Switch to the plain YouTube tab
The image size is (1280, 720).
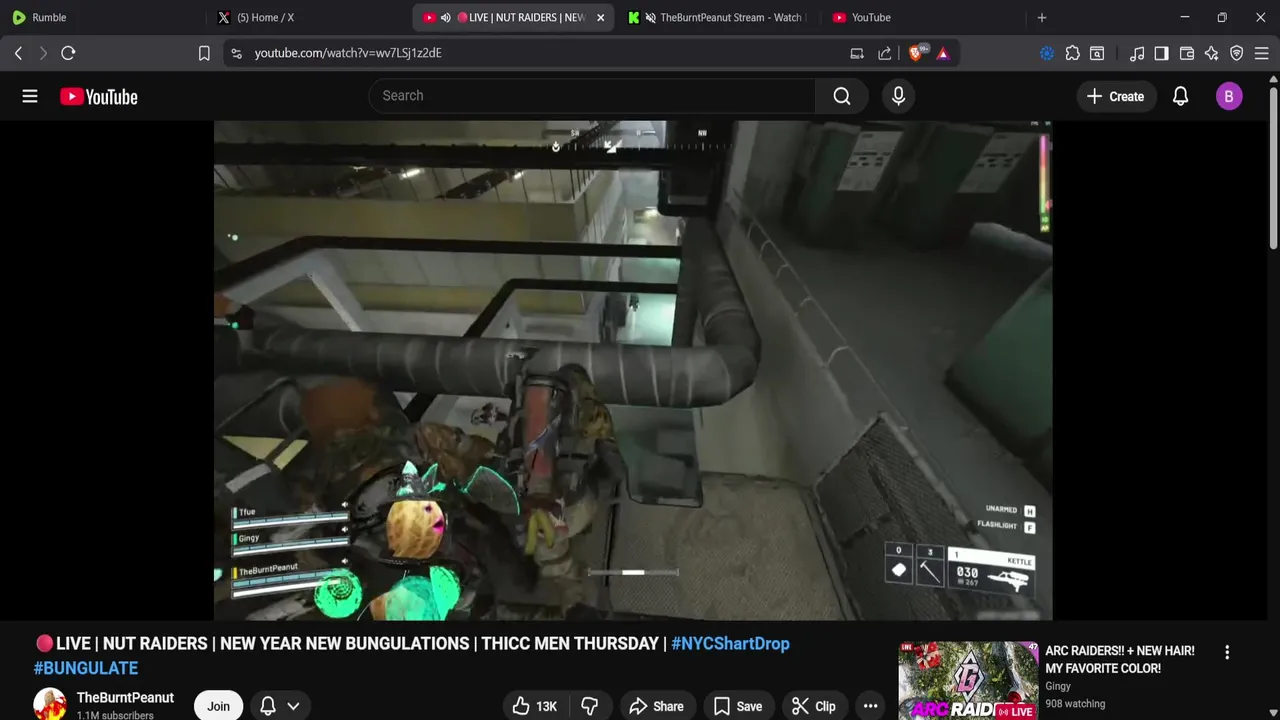point(923,17)
